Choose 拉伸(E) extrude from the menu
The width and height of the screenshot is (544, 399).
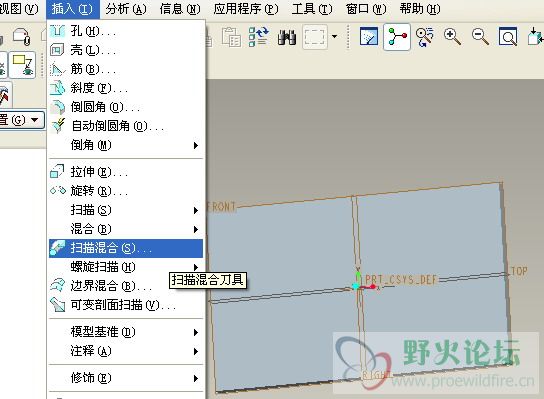tap(126, 172)
